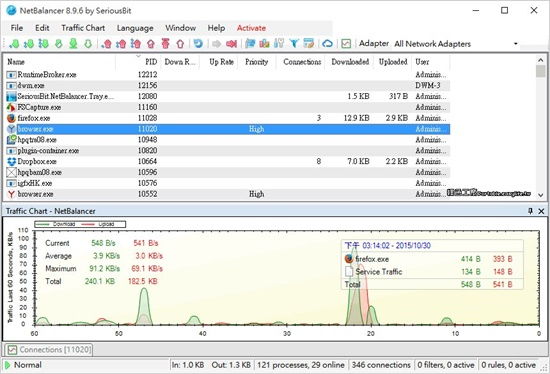
Task: Select the firefox.exe row with PID 11028
Action: click(x=227, y=118)
